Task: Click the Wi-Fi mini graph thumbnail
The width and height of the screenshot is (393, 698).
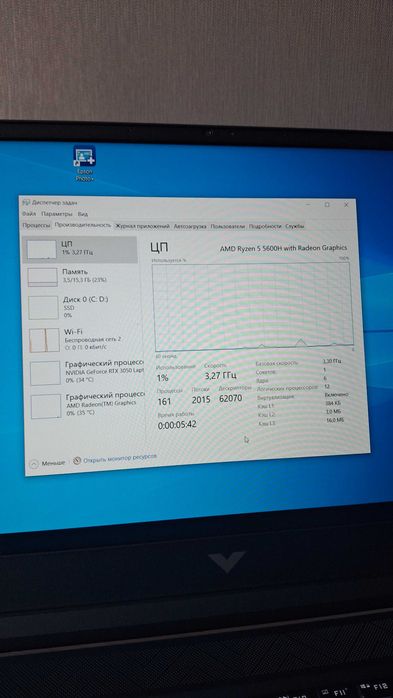Action: click(45, 340)
